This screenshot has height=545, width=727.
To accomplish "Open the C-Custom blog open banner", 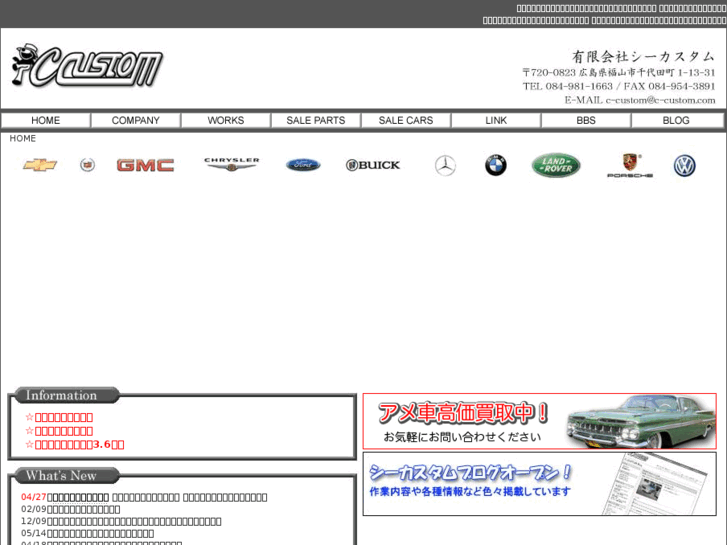I will pyautogui.click(x=539, y=484).
